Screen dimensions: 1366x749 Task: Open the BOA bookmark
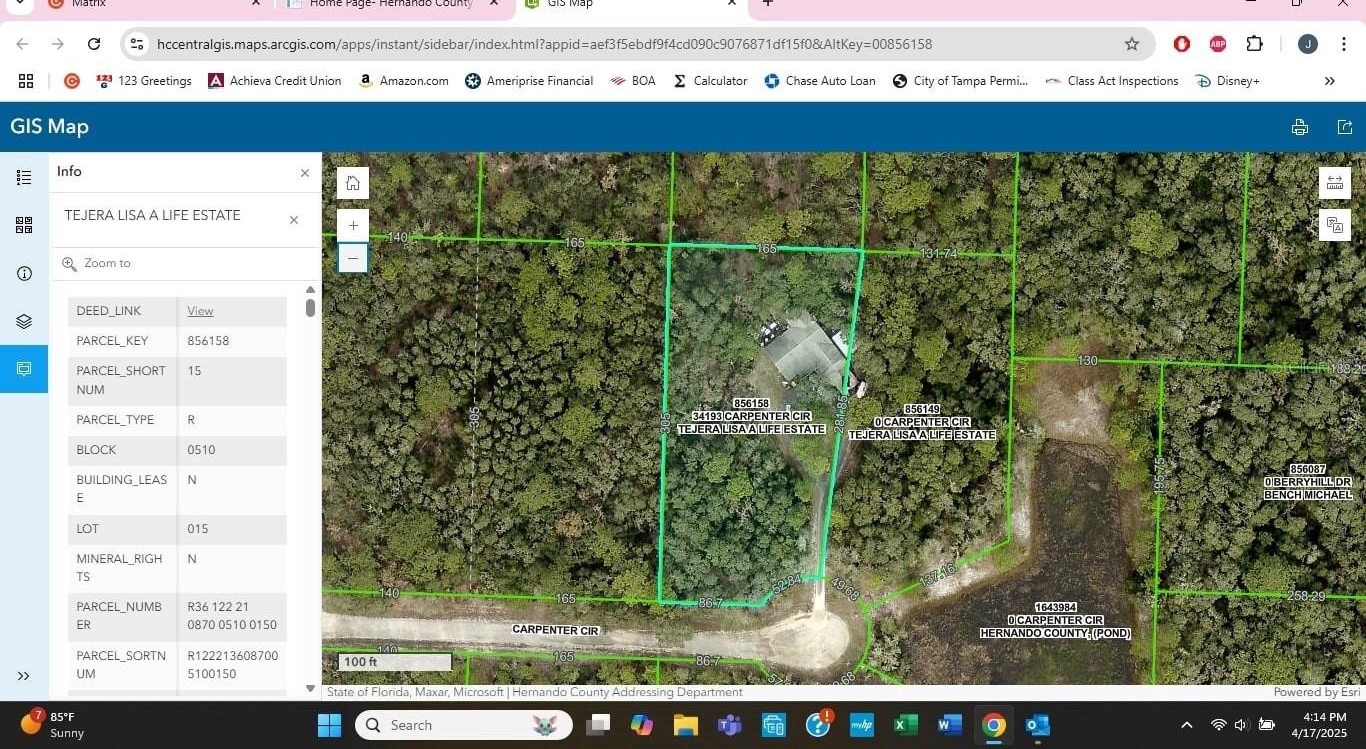tap(633, 81)
